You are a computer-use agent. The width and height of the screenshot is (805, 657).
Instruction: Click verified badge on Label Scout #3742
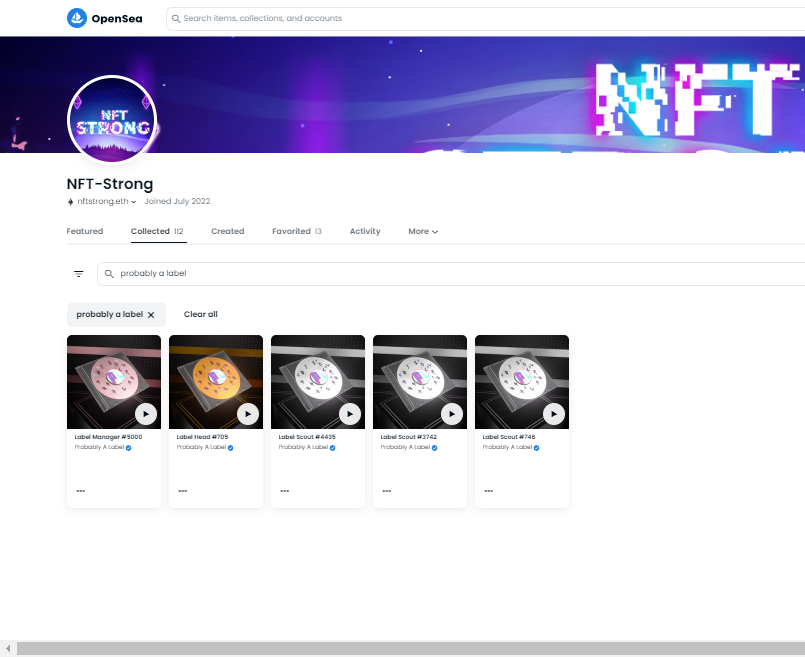[434, 448]
